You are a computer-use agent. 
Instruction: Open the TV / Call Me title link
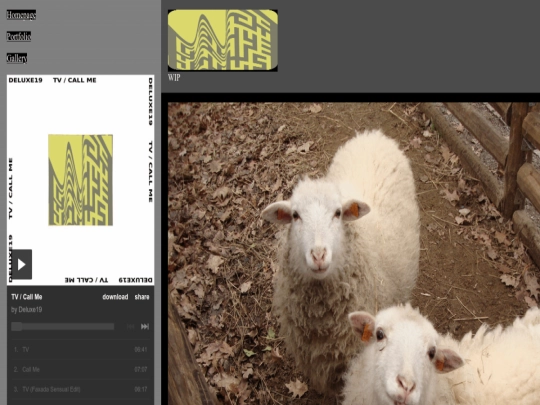(x=27, y=297)
